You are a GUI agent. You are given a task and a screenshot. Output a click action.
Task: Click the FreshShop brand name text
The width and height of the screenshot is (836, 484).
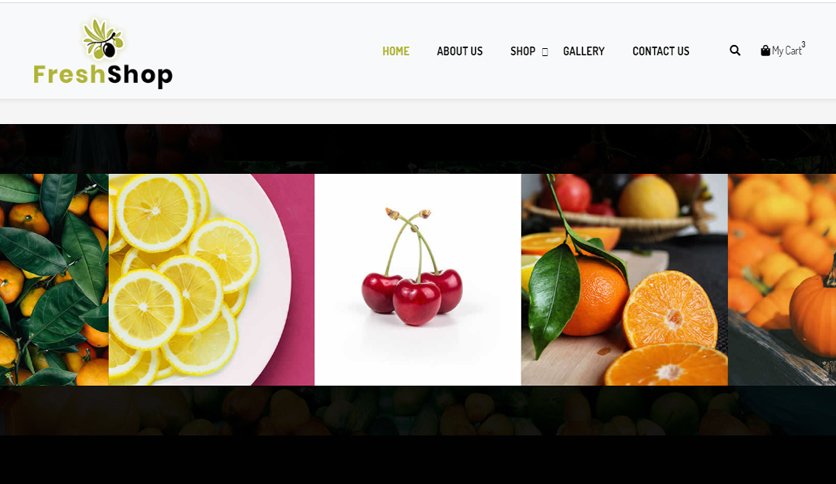click(103, 75)
